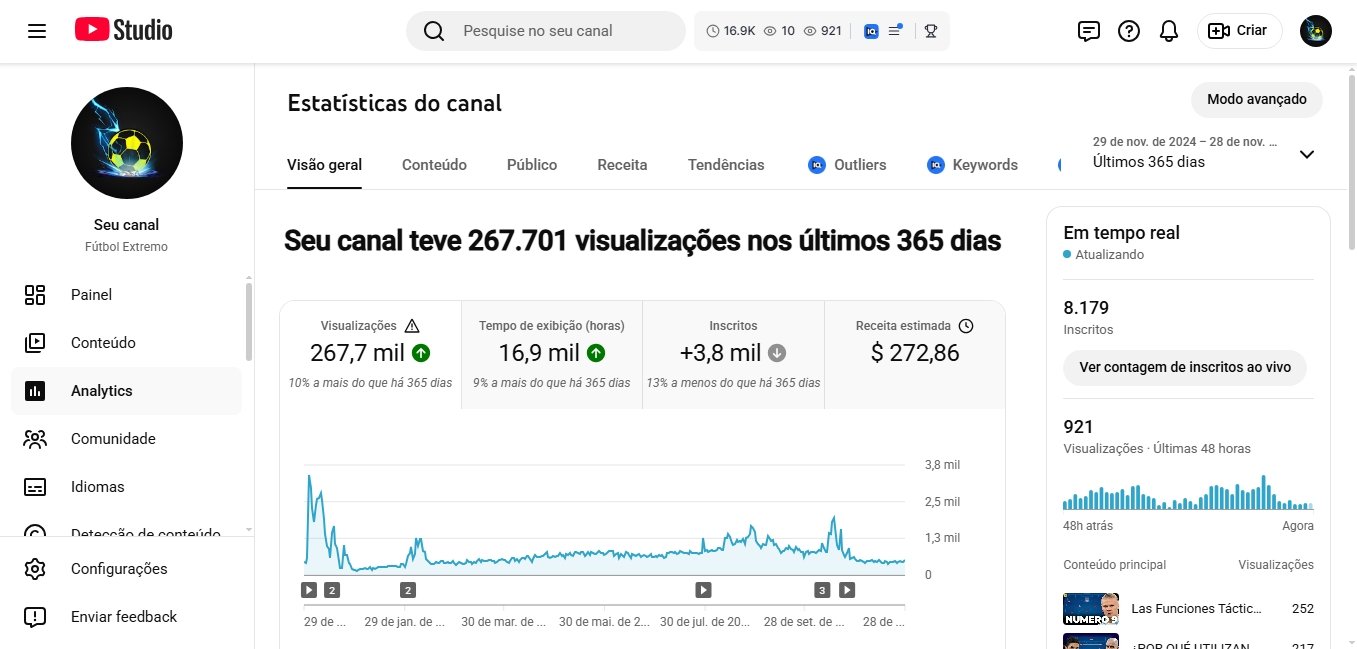The image size is (1357, 649).
Task: Click the chart video marker labeled 3
Action: 822,590
